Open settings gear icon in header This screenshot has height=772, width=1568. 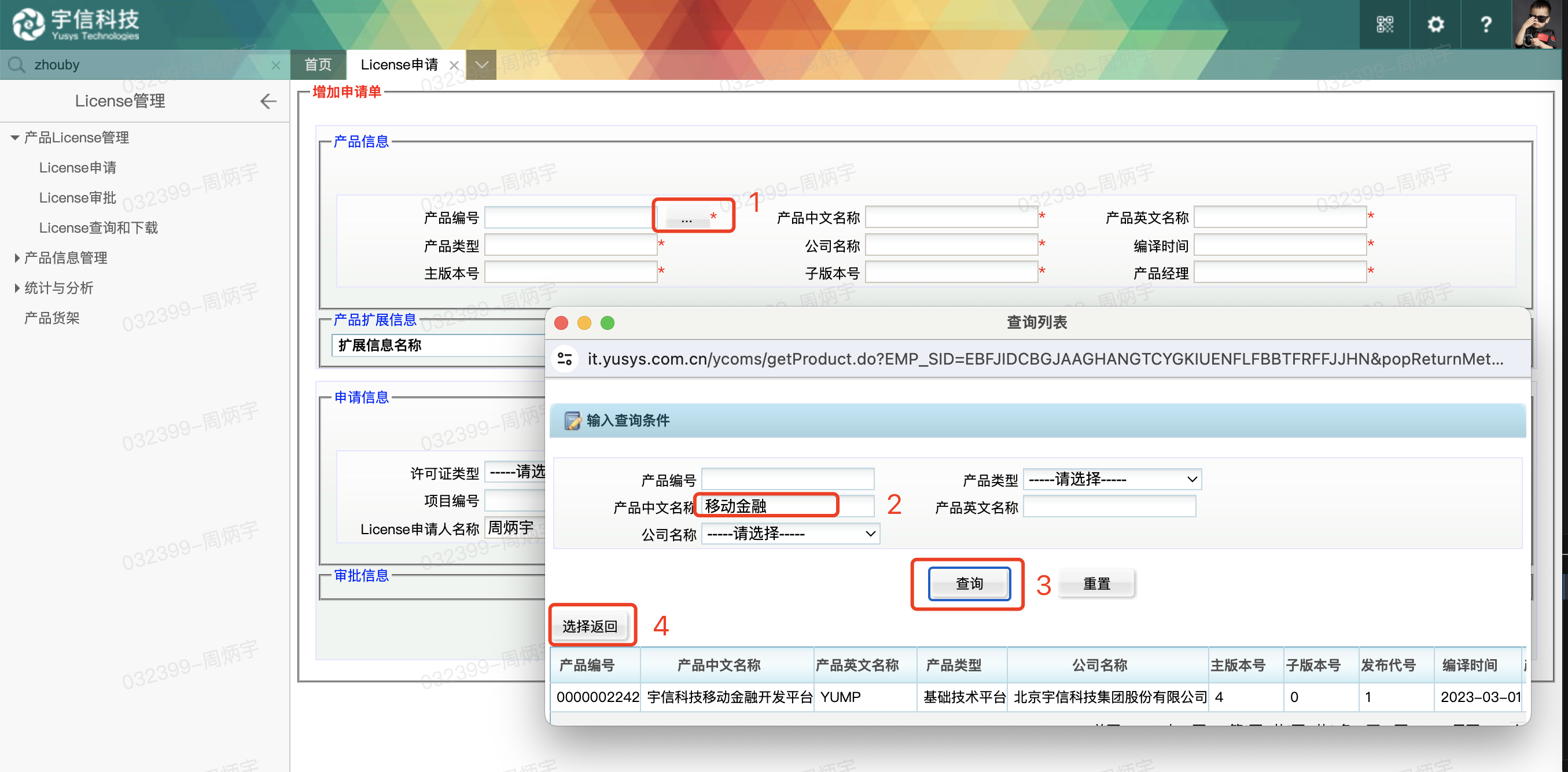[x=1436, y=24]
